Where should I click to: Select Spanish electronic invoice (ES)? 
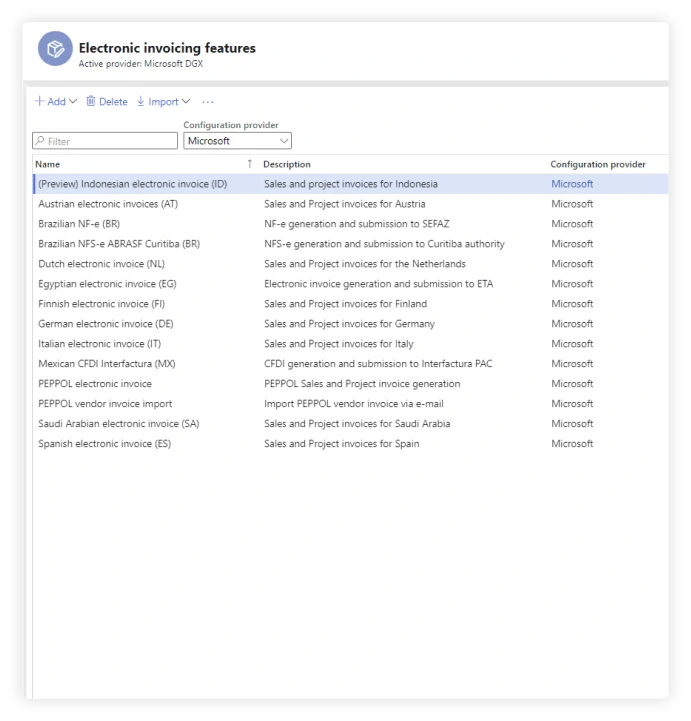coord(104,444)
